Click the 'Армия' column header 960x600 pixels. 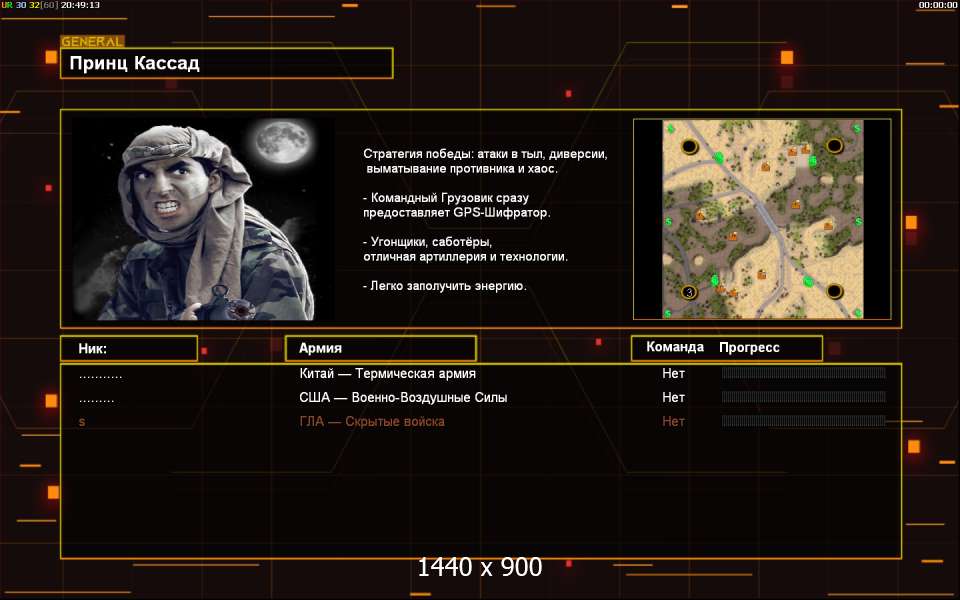point(380,348)
